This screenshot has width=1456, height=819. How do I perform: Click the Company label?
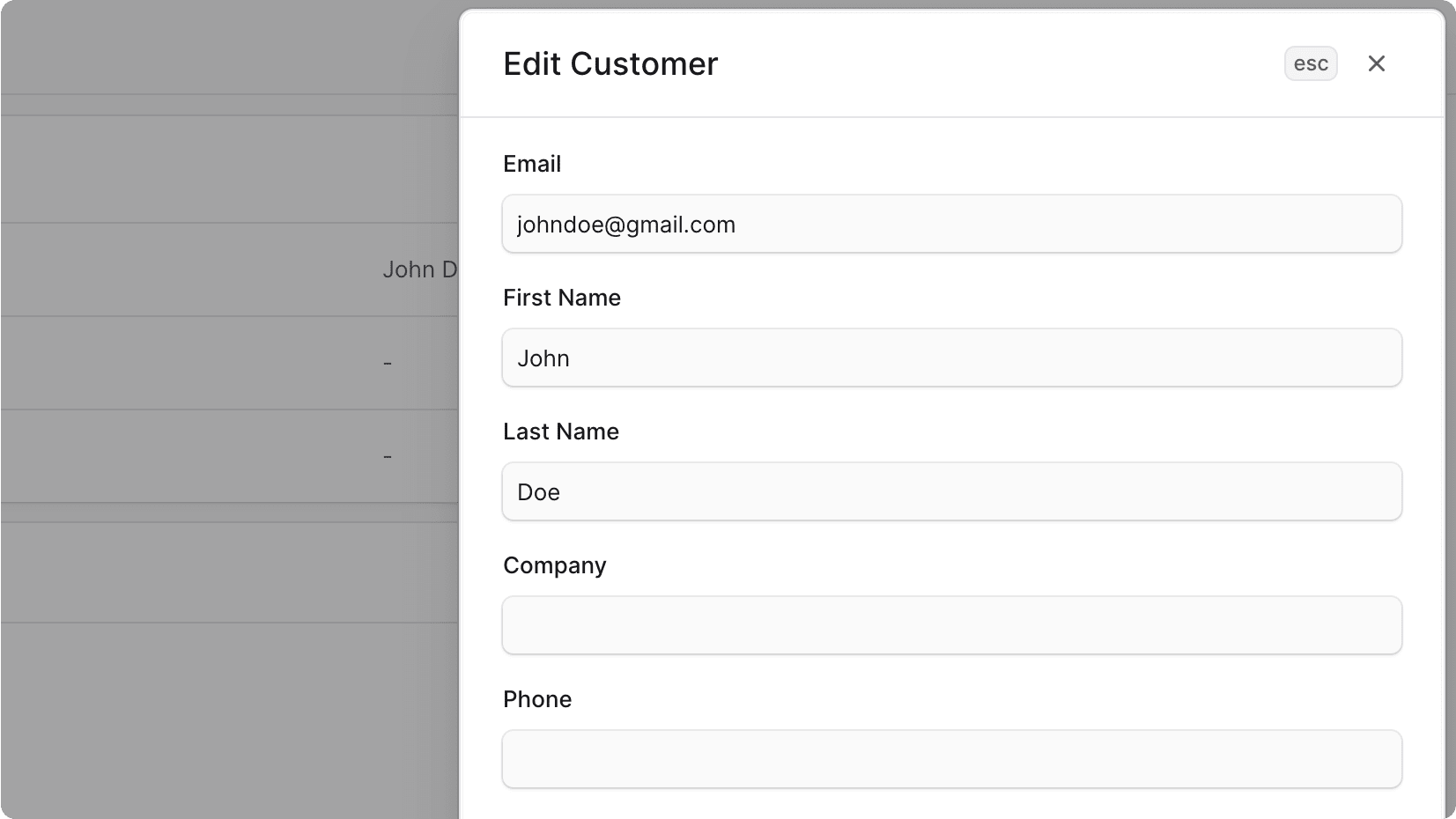(x=554, y=565)
